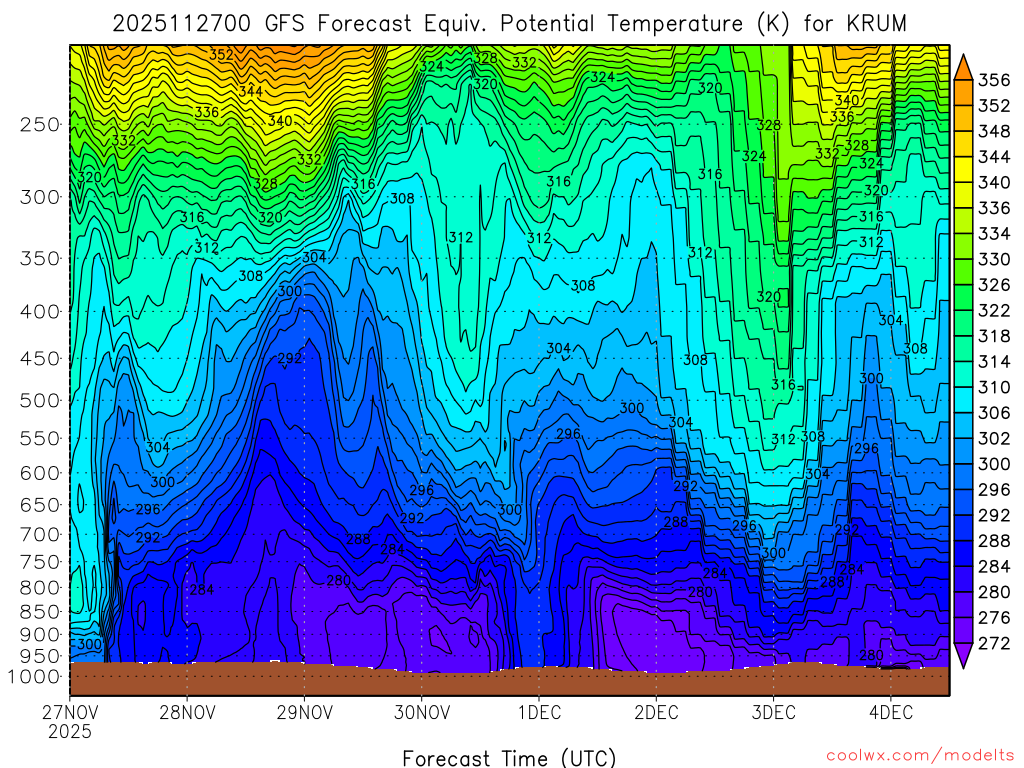Click the 302 color bar legend value

point(994,438)
